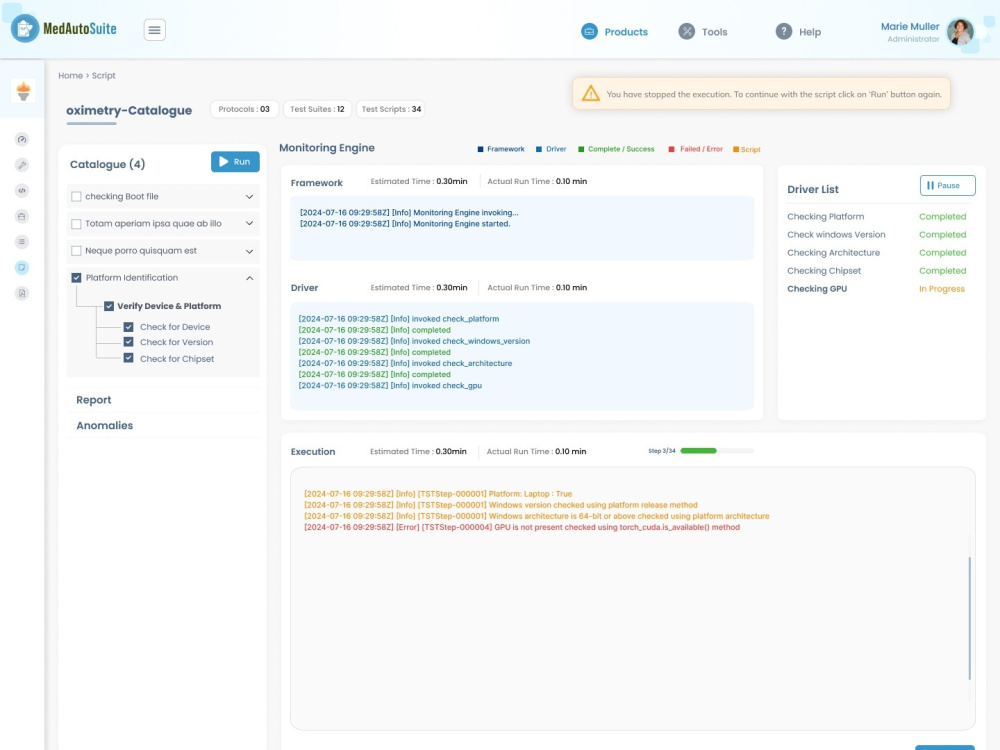The height and width of the screenshot is (750, 1000).
Task: Check the 'checking Boot file' checkbox
Action: coord(77,196)
